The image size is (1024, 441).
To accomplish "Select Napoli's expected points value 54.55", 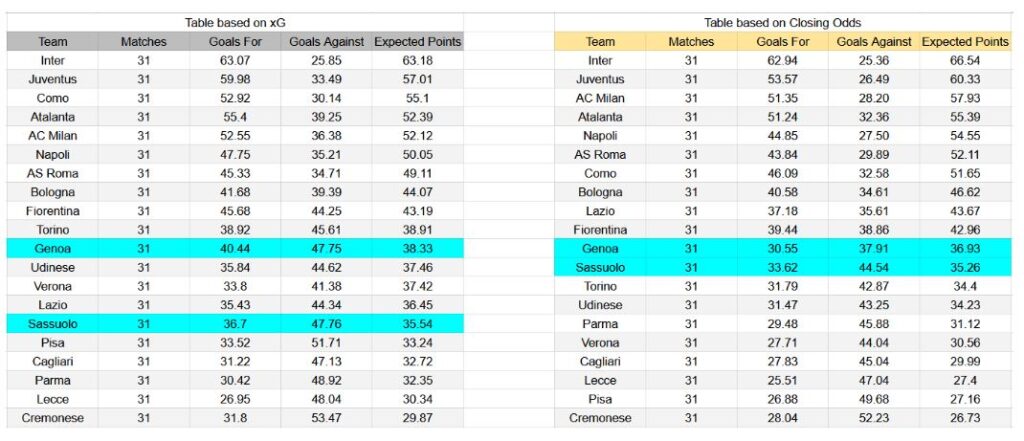I will [965, 135].
